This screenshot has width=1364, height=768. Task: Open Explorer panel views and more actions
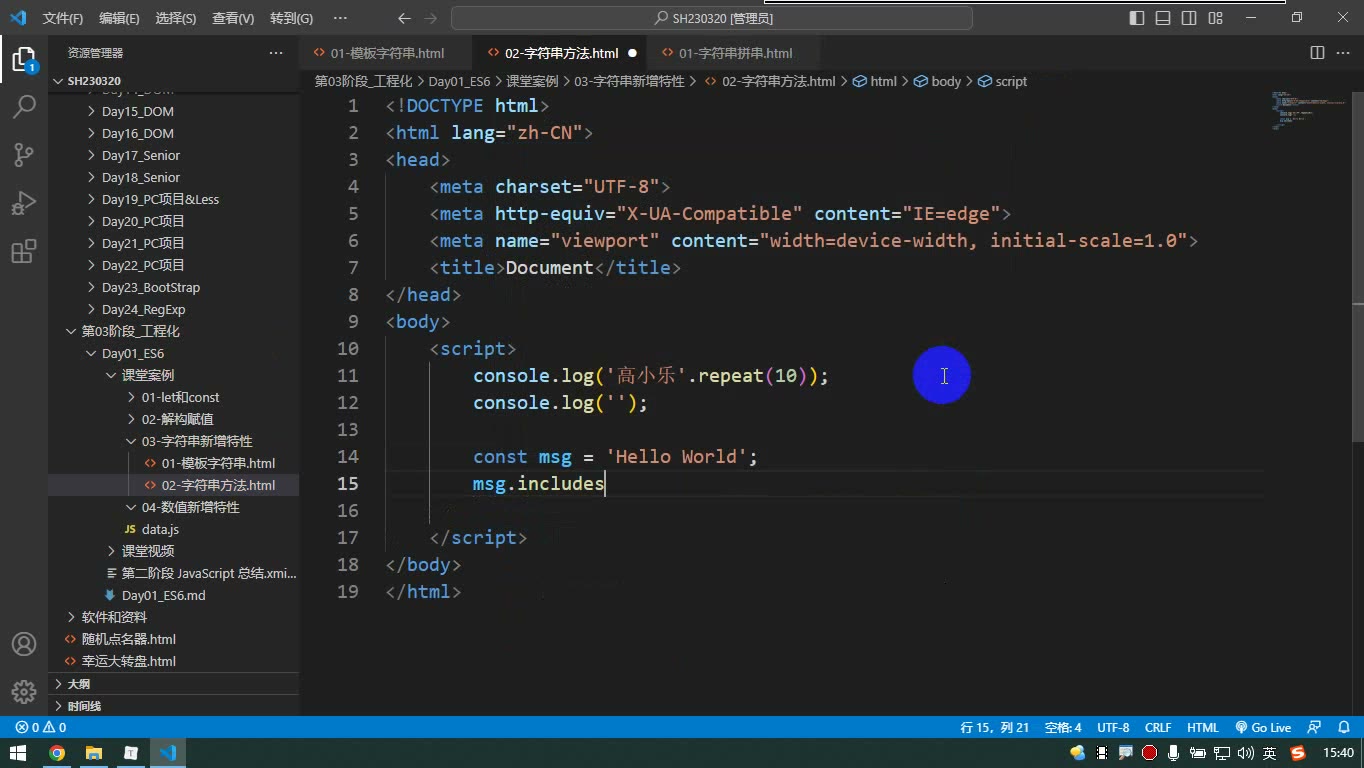pos(276,53)
